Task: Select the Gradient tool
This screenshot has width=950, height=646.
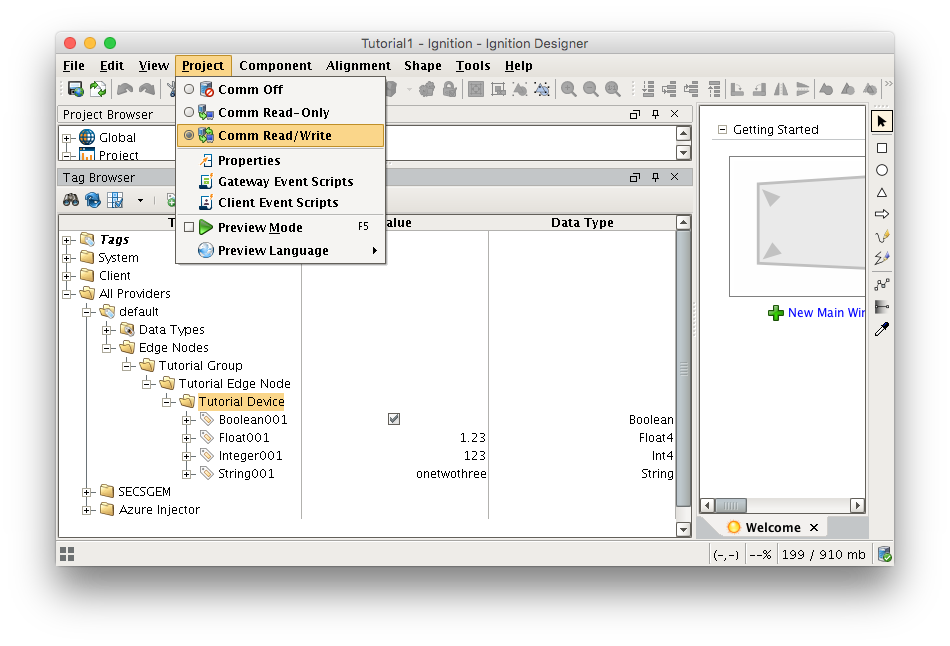Action: (x=882, y=307)
